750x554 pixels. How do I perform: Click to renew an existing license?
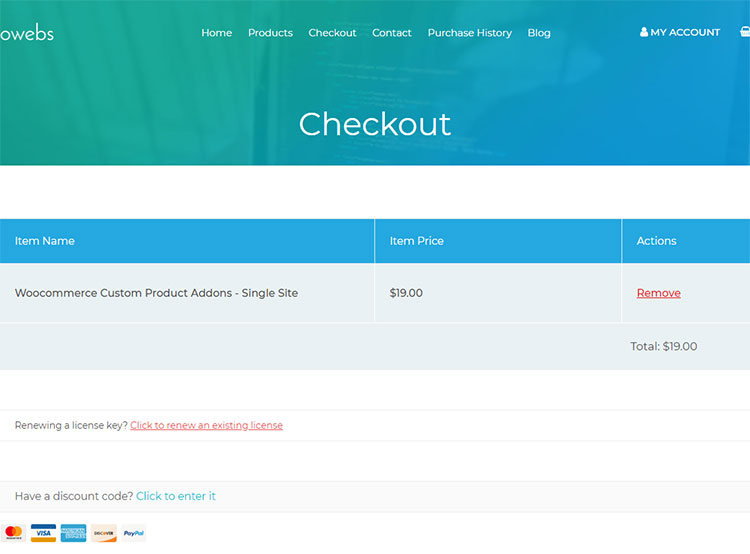click(x=206, y=425)
